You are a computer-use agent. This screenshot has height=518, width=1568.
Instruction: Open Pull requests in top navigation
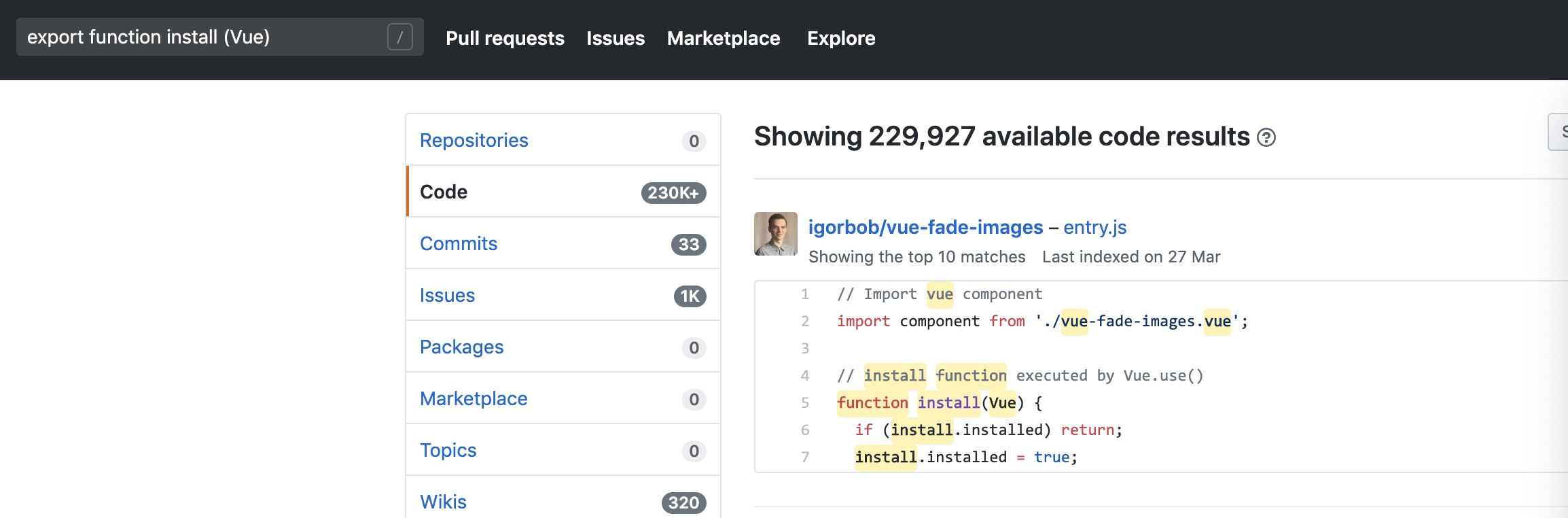pos(505,38)
